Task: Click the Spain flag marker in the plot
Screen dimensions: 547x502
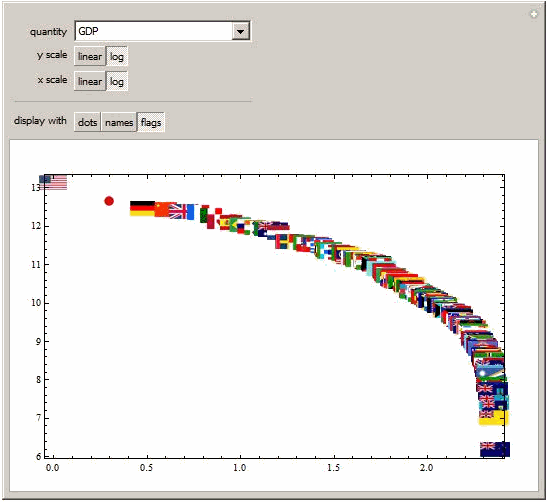Action: 224,223
